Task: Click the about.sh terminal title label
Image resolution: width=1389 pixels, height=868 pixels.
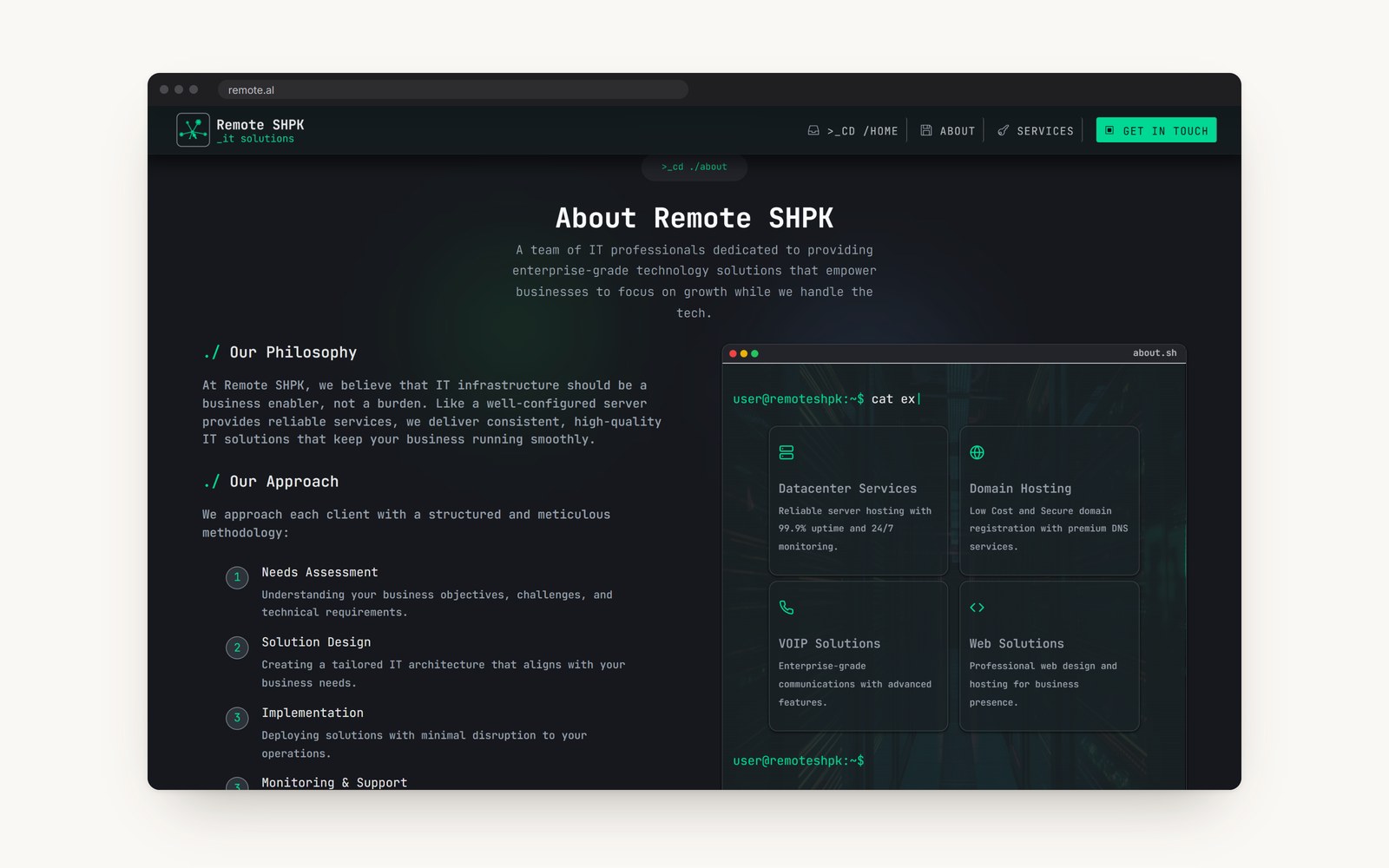Action: coord(1155,353)
